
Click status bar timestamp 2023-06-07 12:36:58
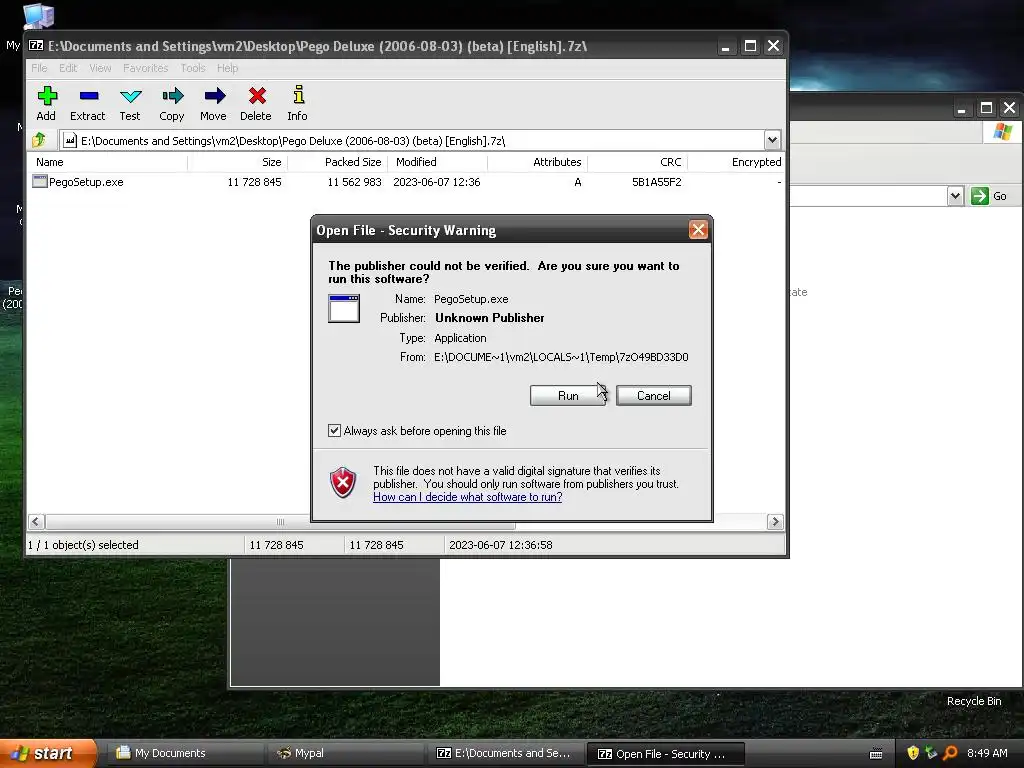(x=501, y=545)
